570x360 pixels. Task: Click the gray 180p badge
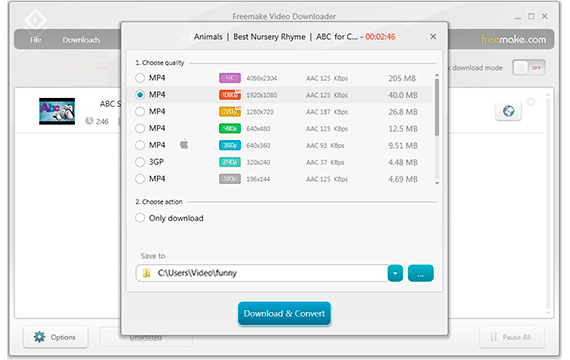[230, 179]
